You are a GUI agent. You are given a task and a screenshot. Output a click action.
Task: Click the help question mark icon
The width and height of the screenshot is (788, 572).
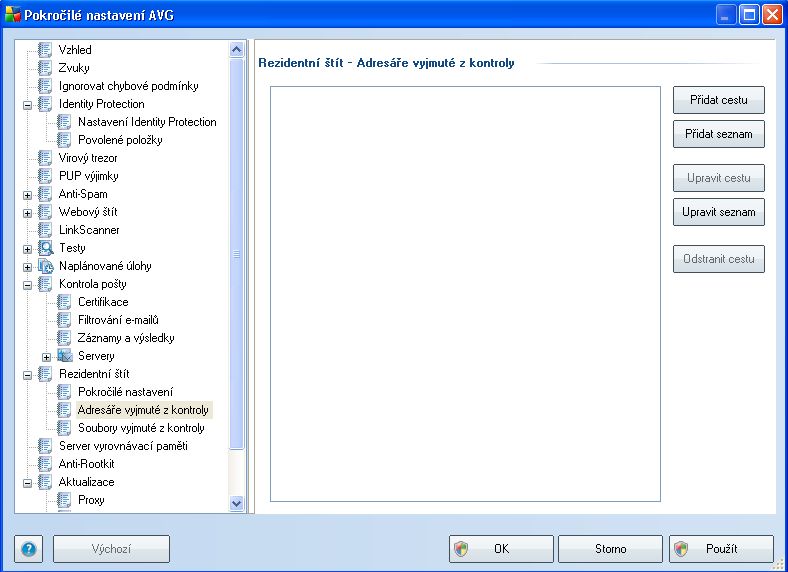coord(29,549)
